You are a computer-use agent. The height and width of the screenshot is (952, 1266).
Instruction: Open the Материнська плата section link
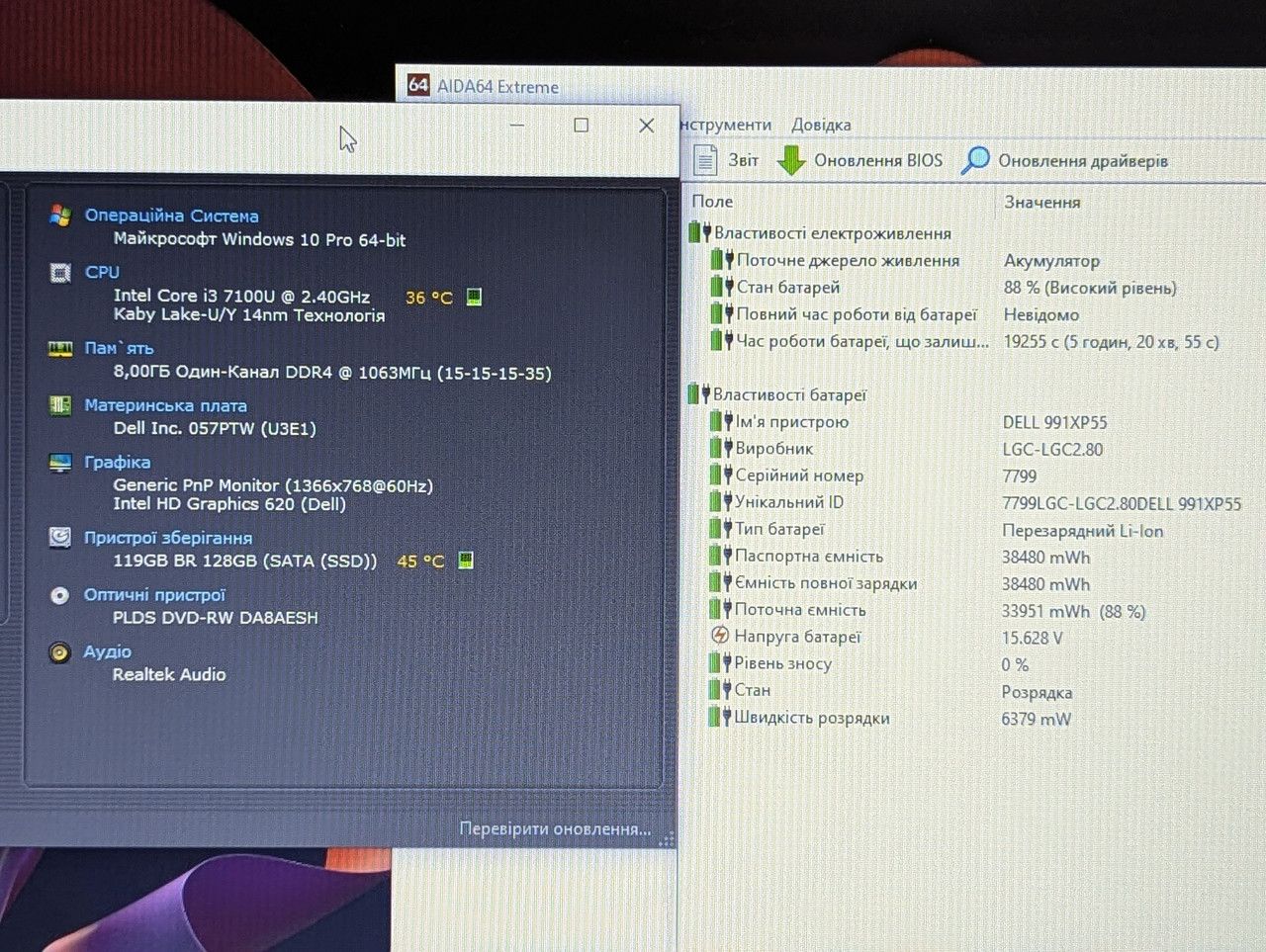click(165, 405)
